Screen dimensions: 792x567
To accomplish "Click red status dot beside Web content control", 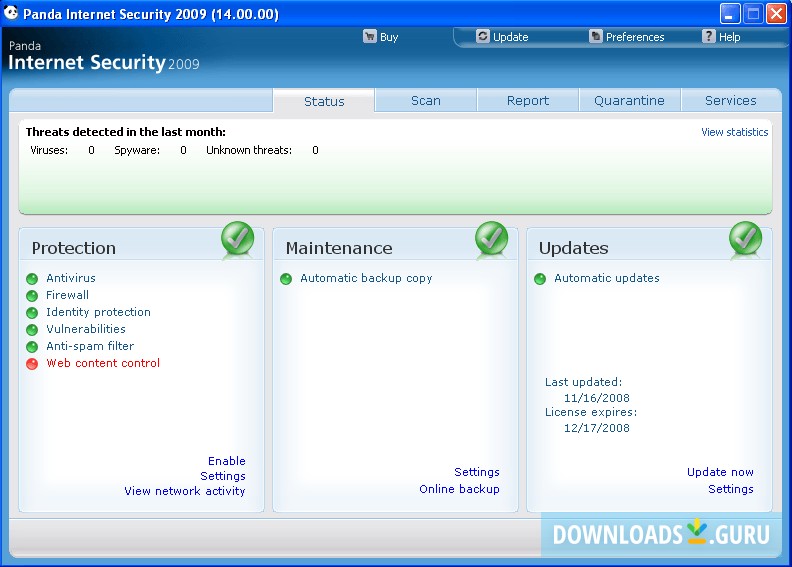I will pyautogui.click(x=32, y=364).
